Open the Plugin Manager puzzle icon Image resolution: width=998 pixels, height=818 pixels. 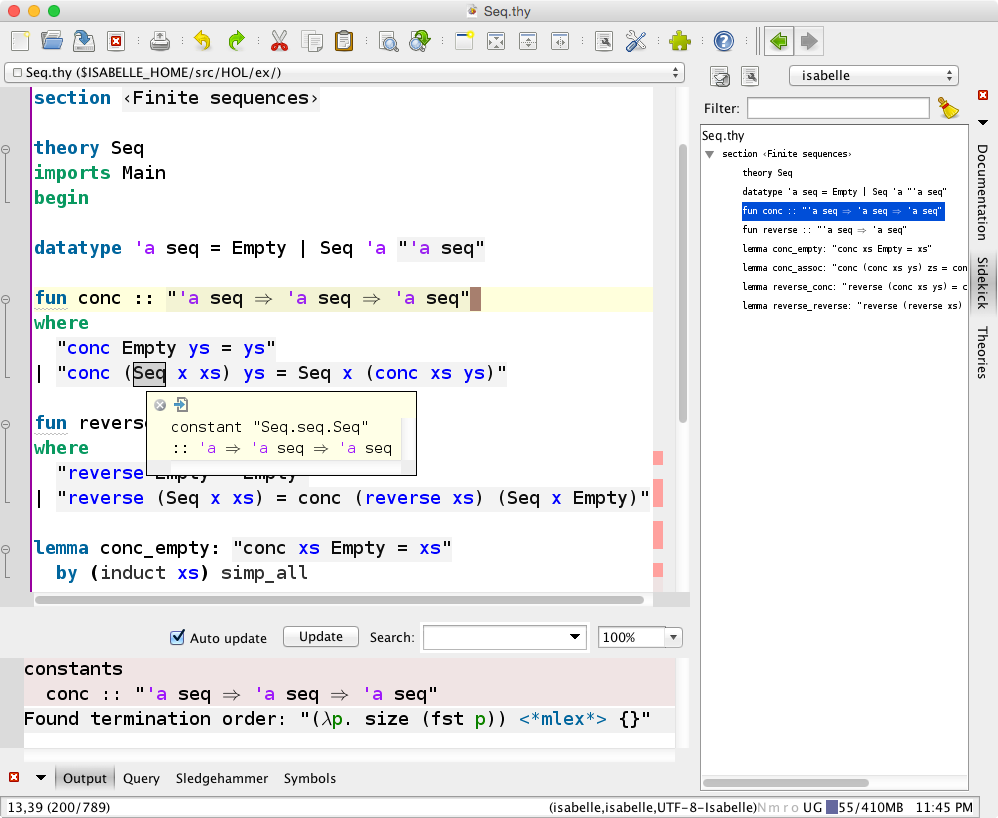tap(680, 41)
